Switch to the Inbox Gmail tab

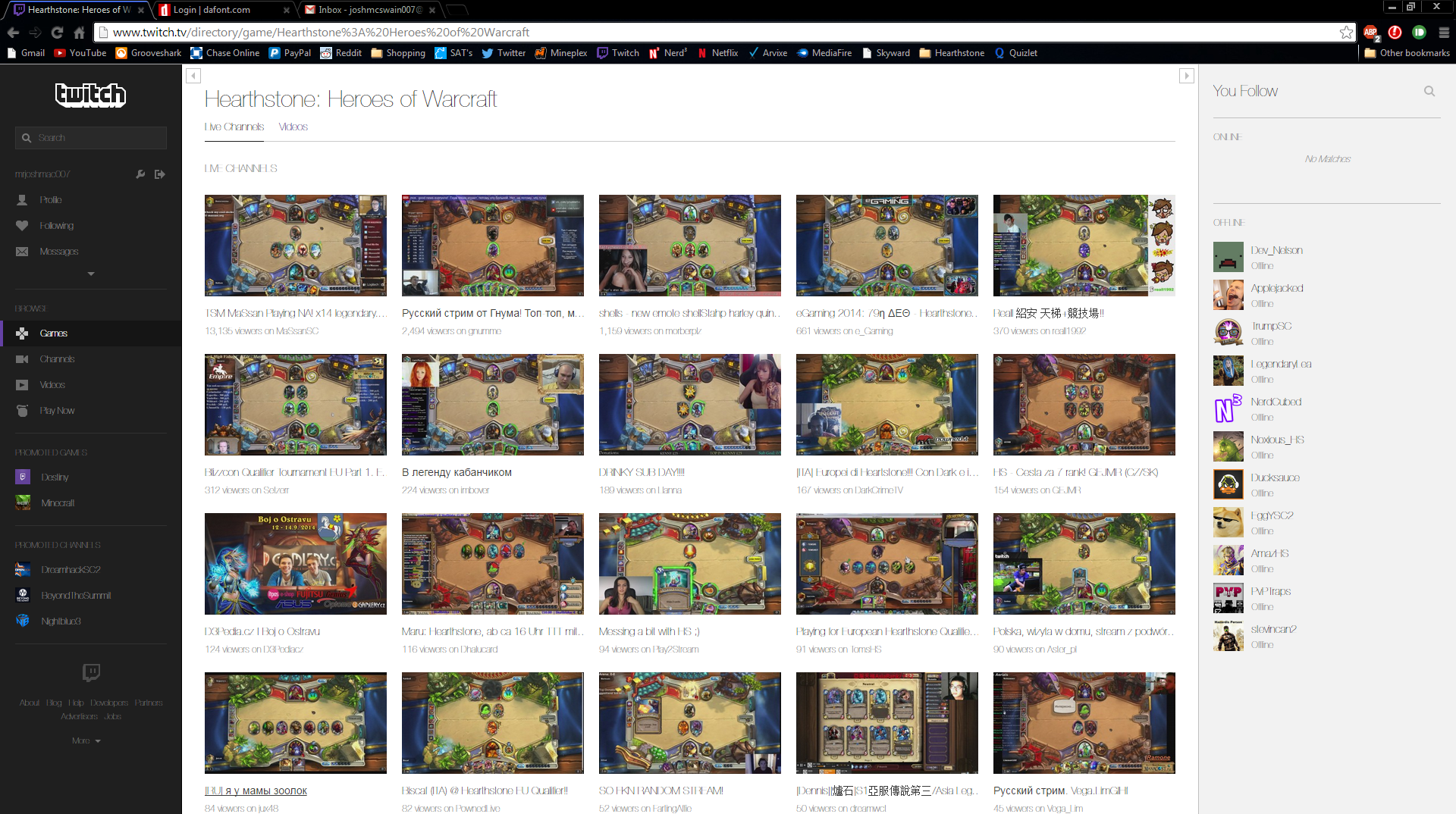(370, 10)
